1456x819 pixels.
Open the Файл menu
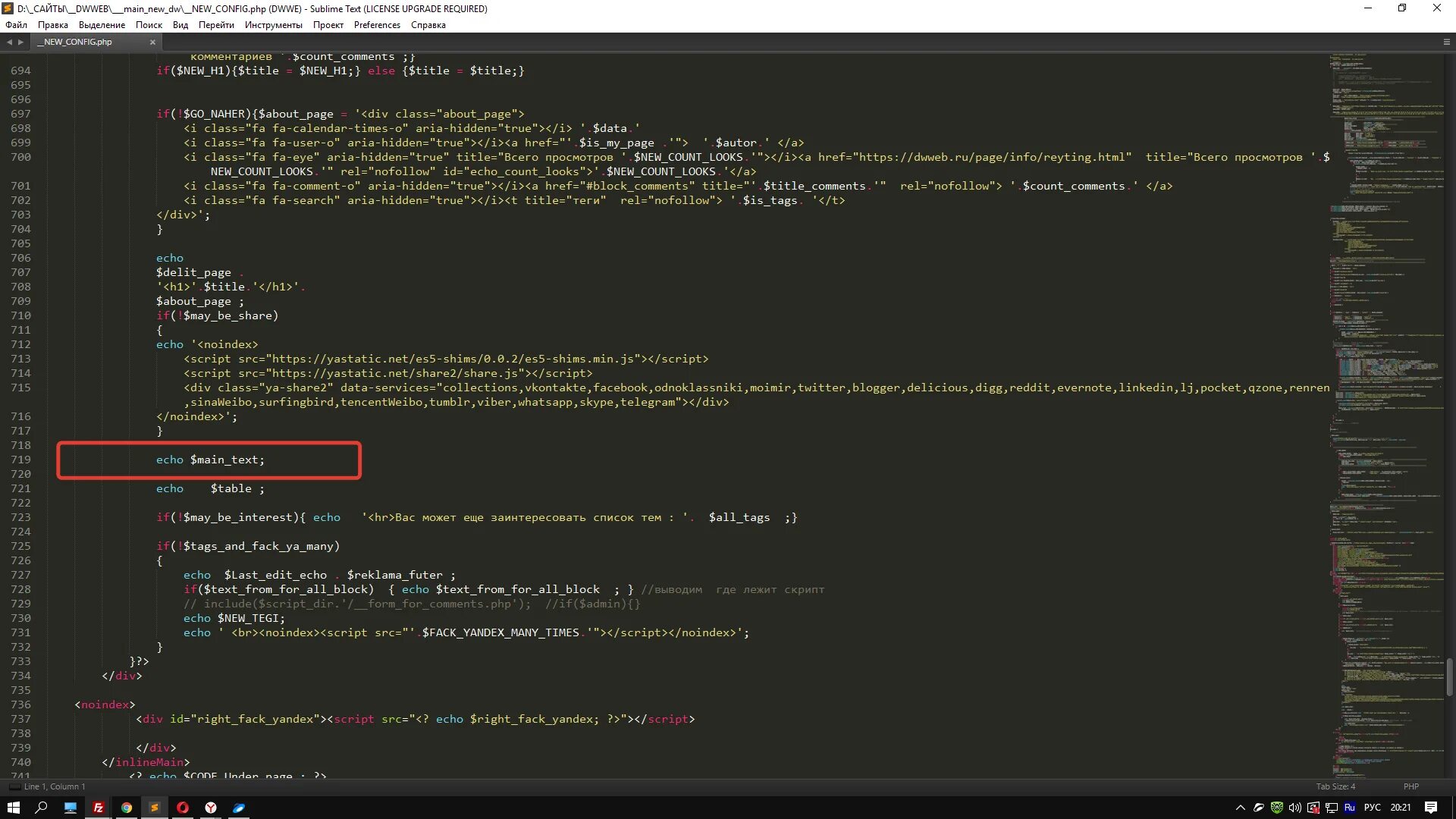(x=16, y=25)
